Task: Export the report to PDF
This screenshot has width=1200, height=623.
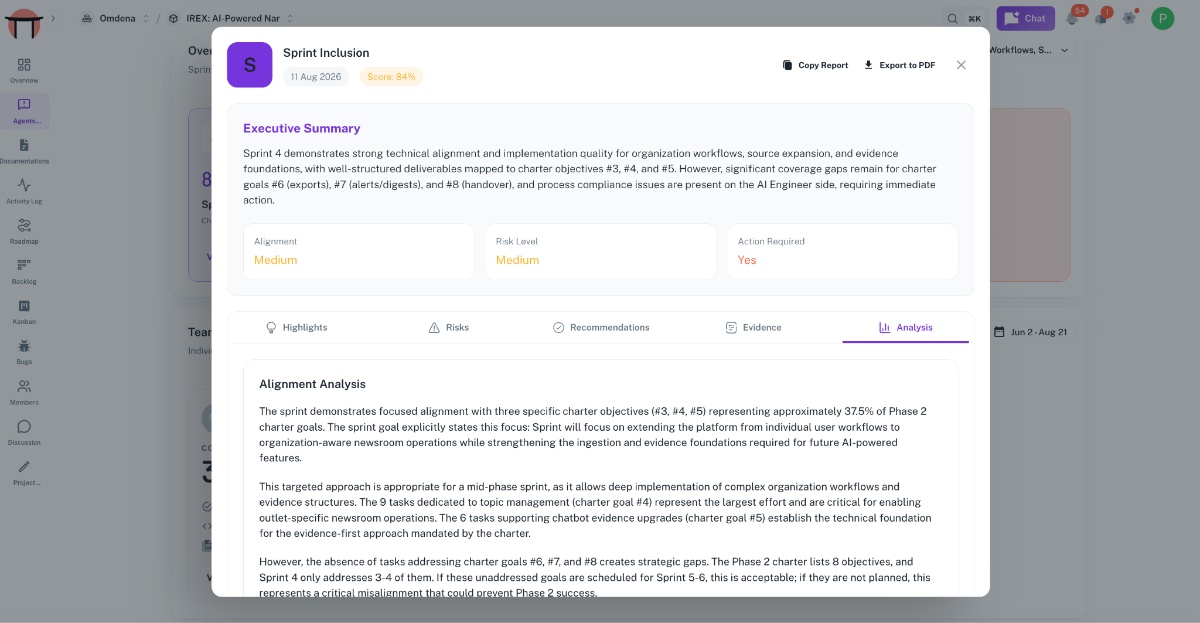Action: [899, 65]
